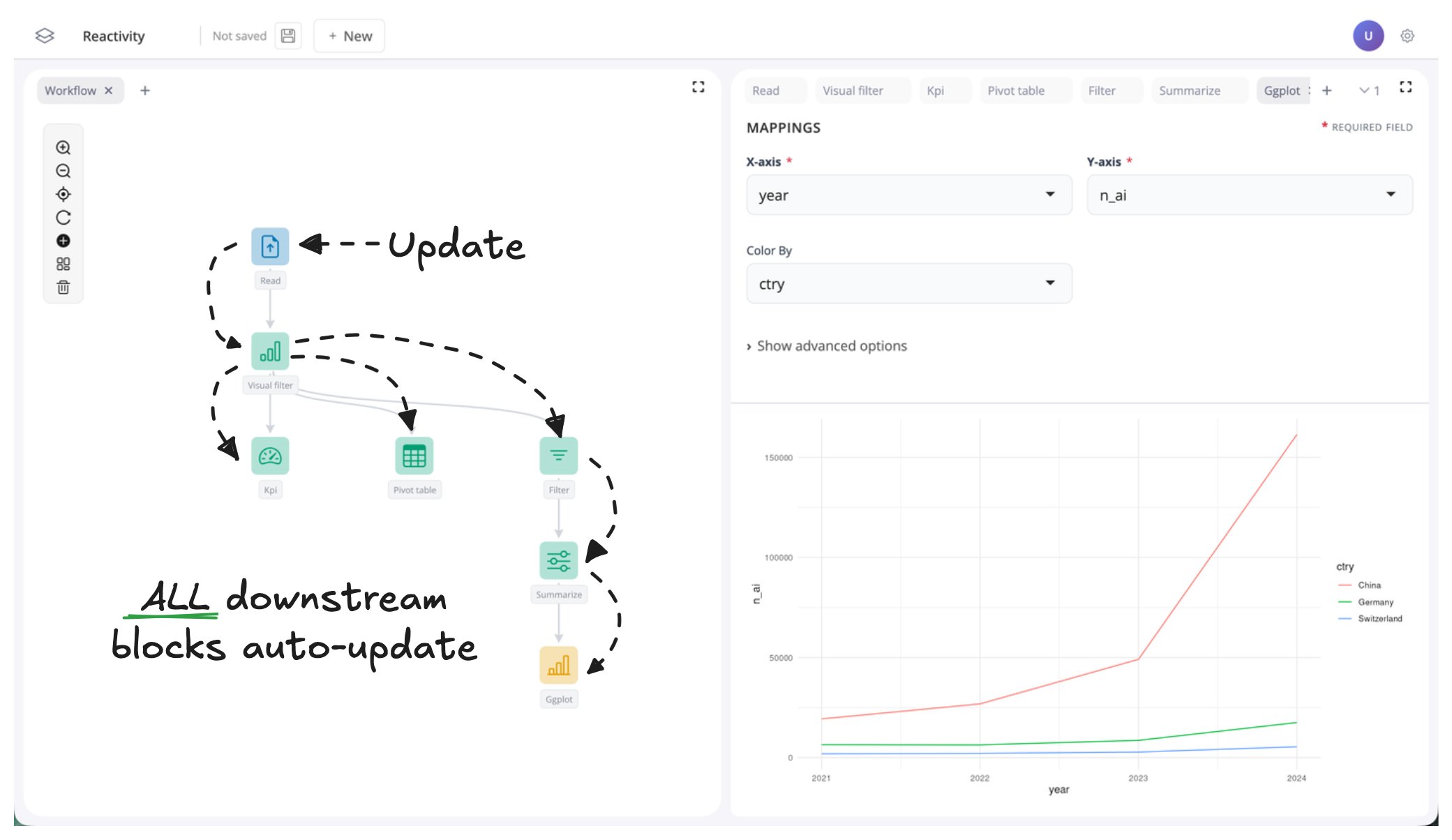Open settings gear in top right
Viewport: 1452px width, 840px height.
click(x=1407, y=36)
